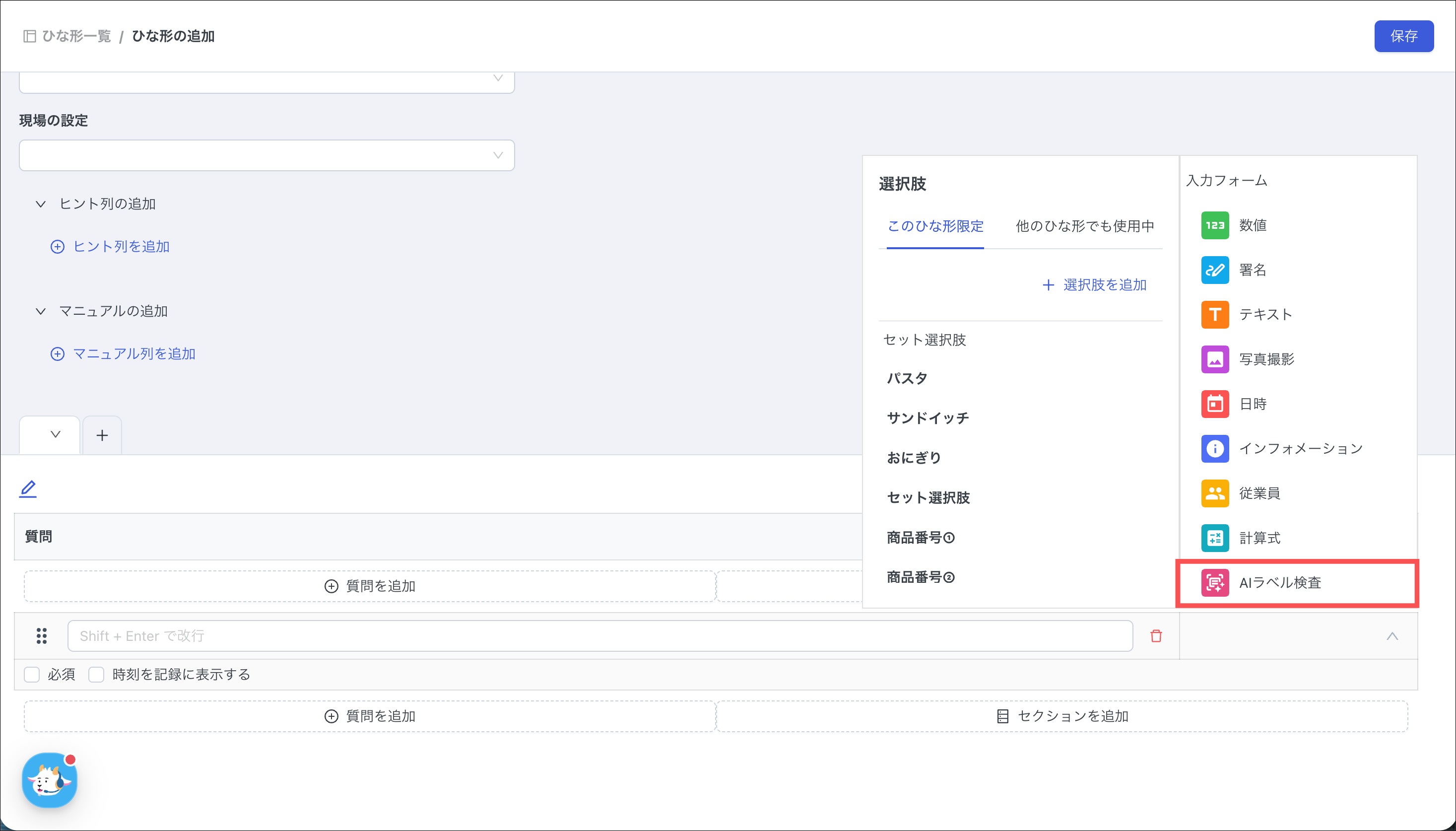Click the 選択肢を追加 link
This screenshot has height=831, width=1456.
point(1095,285)
